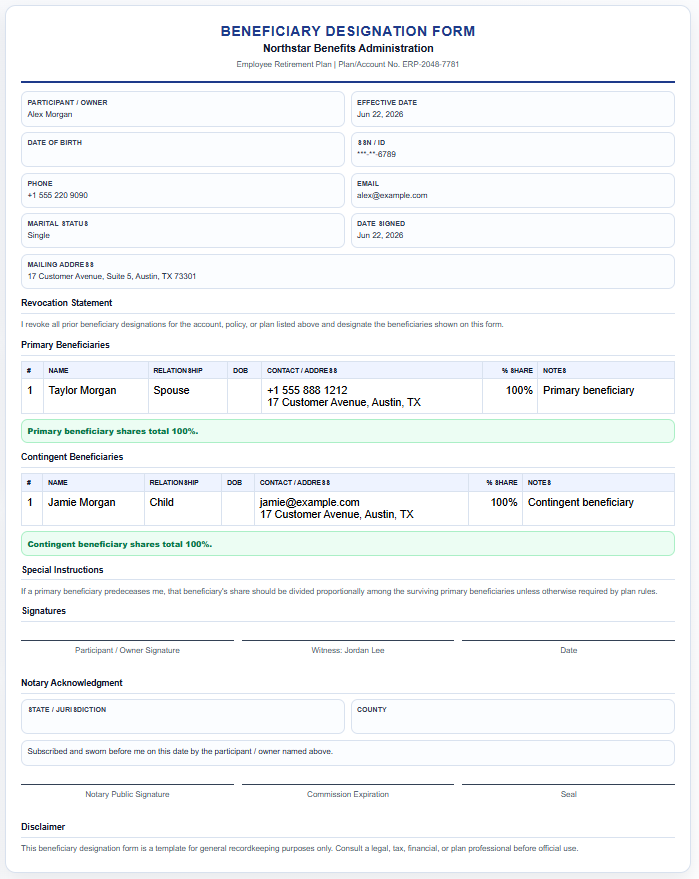Click the Notary Public Signature label
The image size is (699, 879).
(x=127, y=794)
